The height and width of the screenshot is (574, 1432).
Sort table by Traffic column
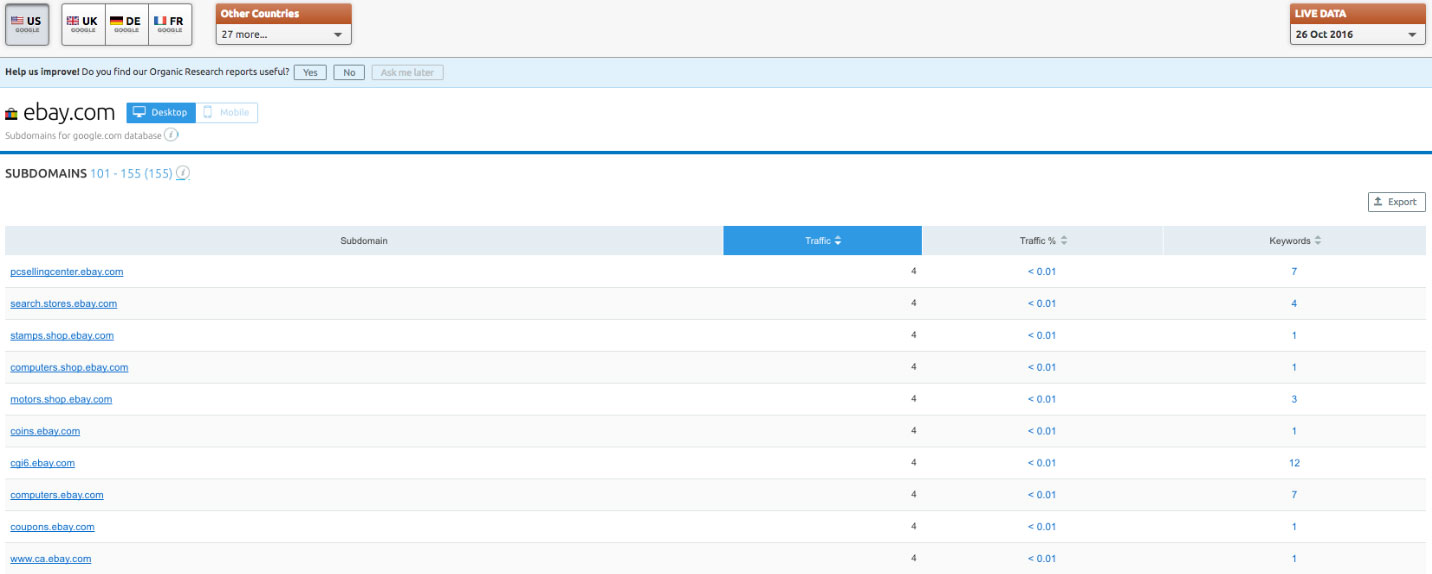click(822, 240)
